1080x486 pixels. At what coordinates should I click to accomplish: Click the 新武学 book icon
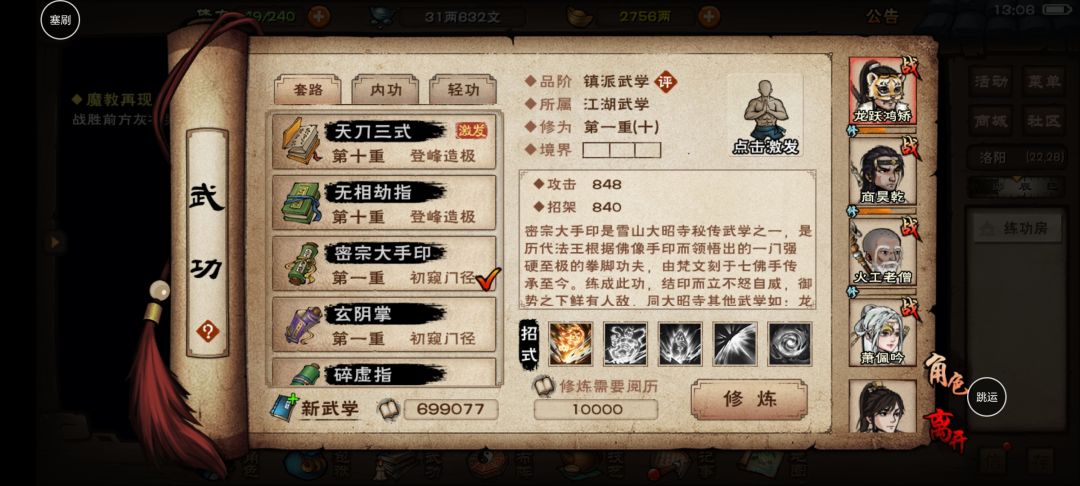[284, 408]
